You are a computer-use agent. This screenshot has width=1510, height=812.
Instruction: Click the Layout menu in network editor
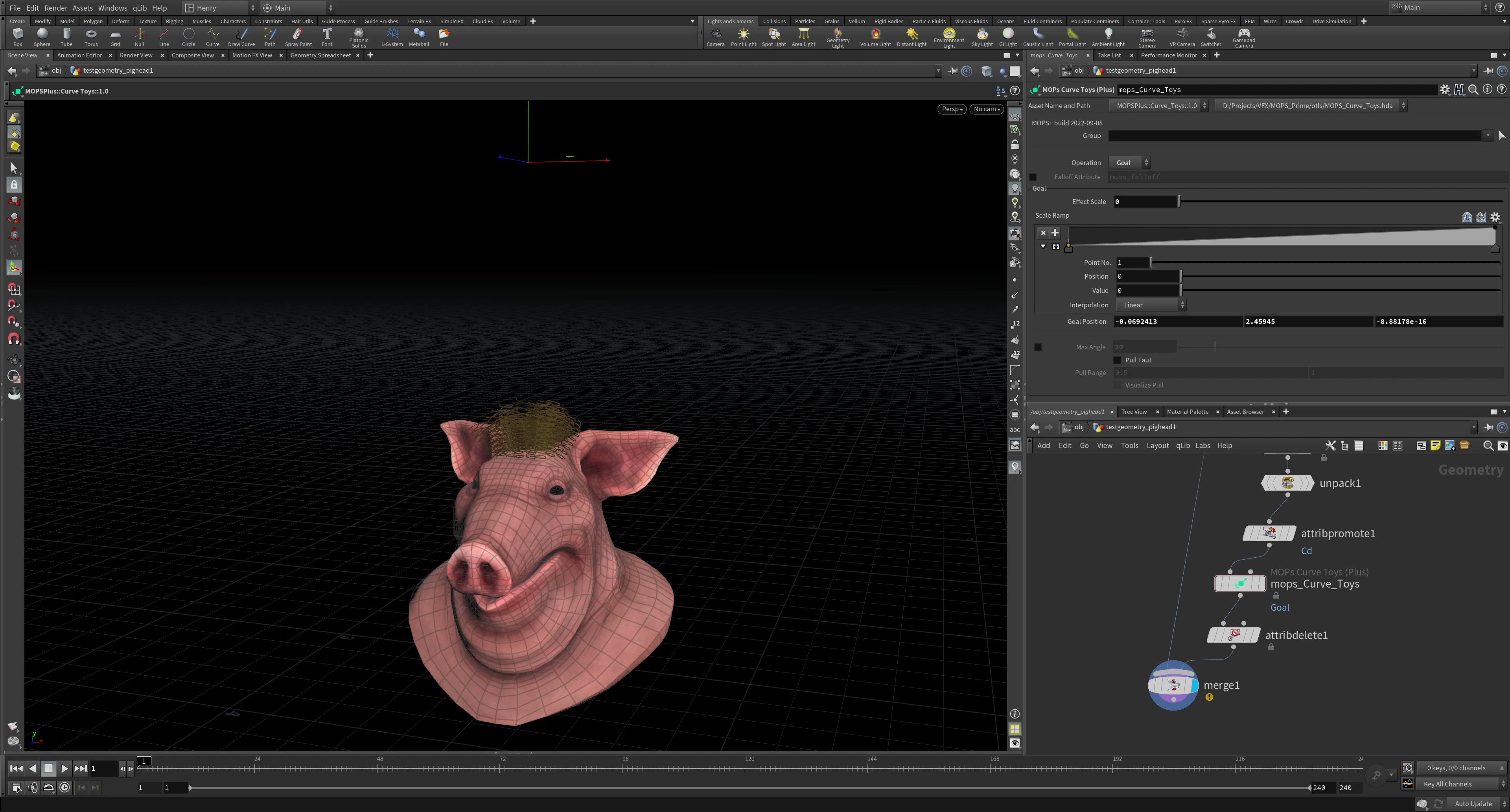point(1157,446)
